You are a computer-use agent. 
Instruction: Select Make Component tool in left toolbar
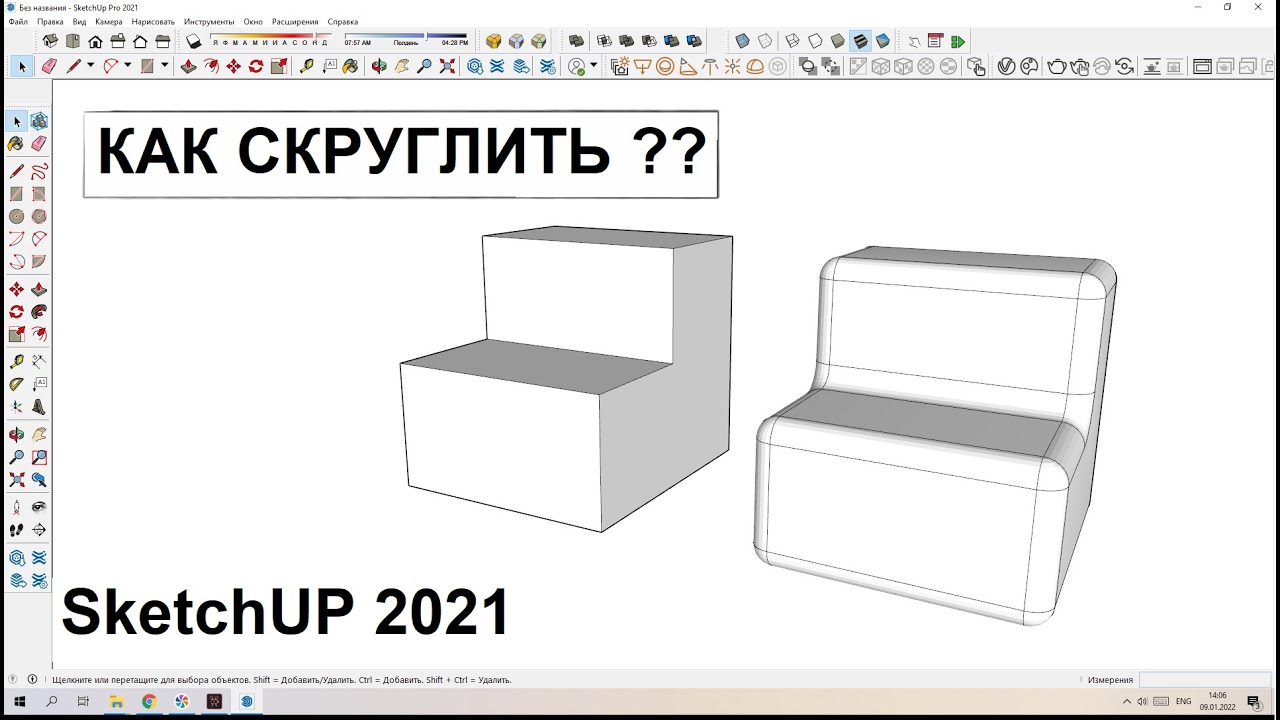click(39, 121)
